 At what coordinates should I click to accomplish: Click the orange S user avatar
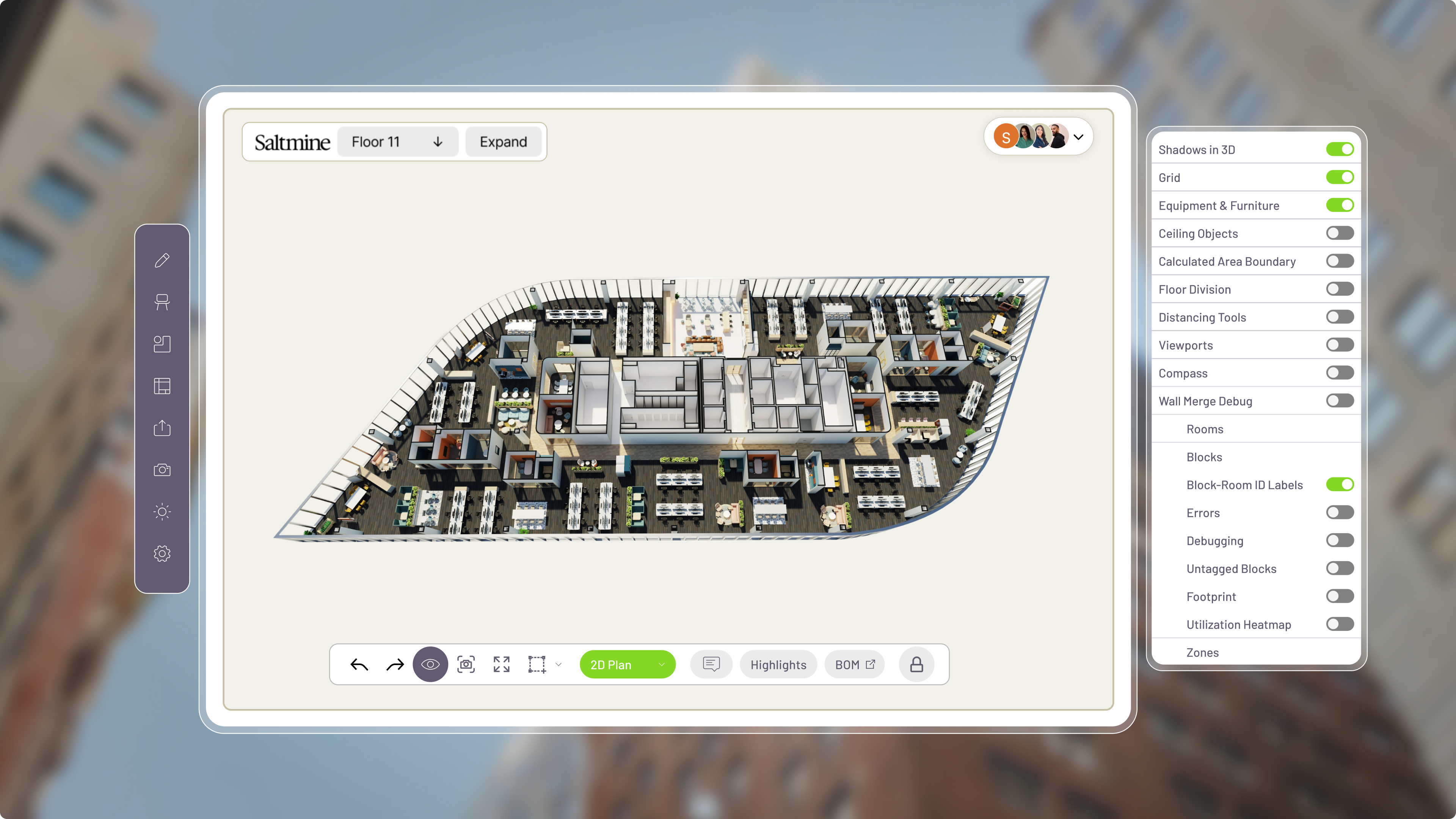[x=1006, y=137]
